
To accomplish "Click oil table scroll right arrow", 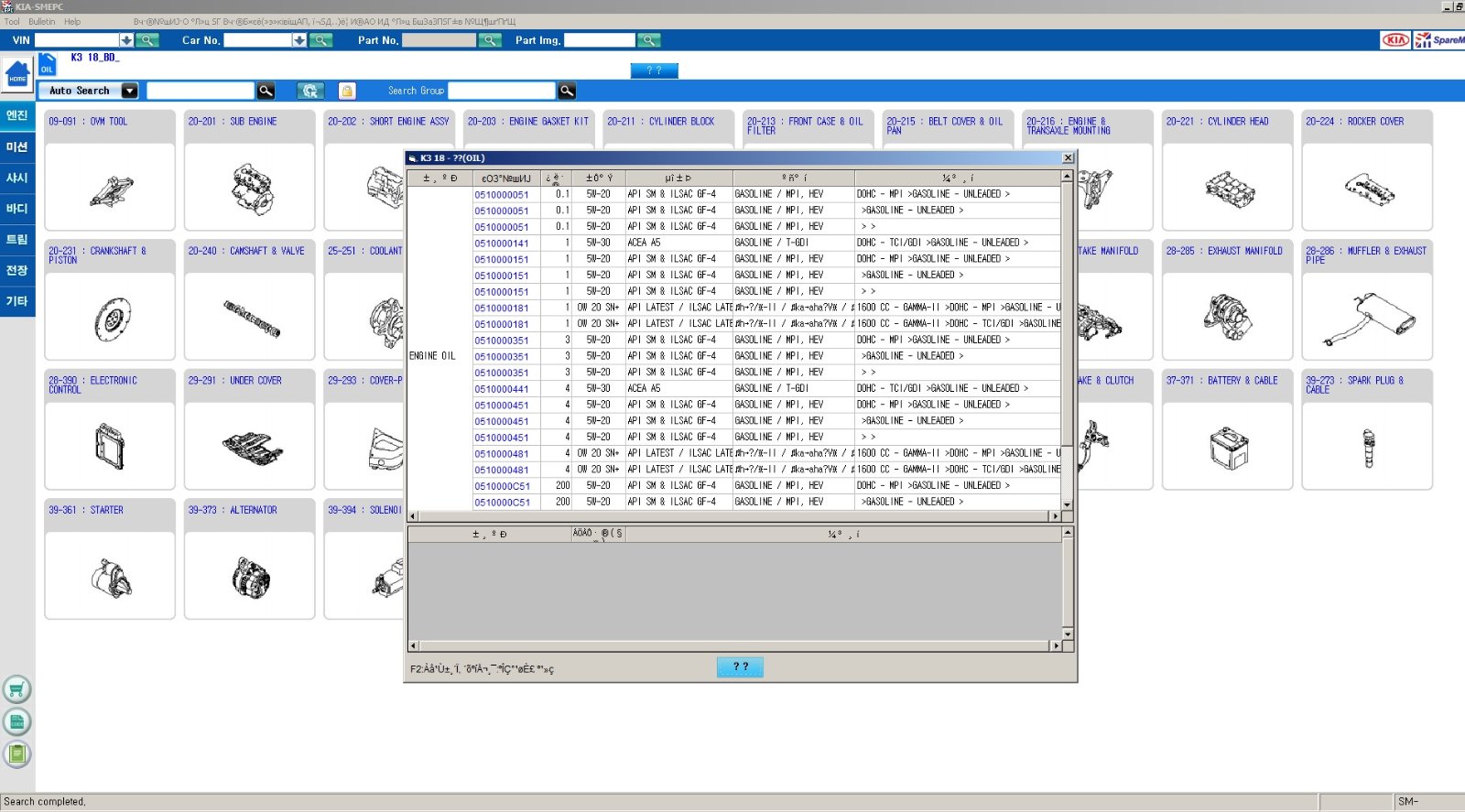I will pos(1055,516).
